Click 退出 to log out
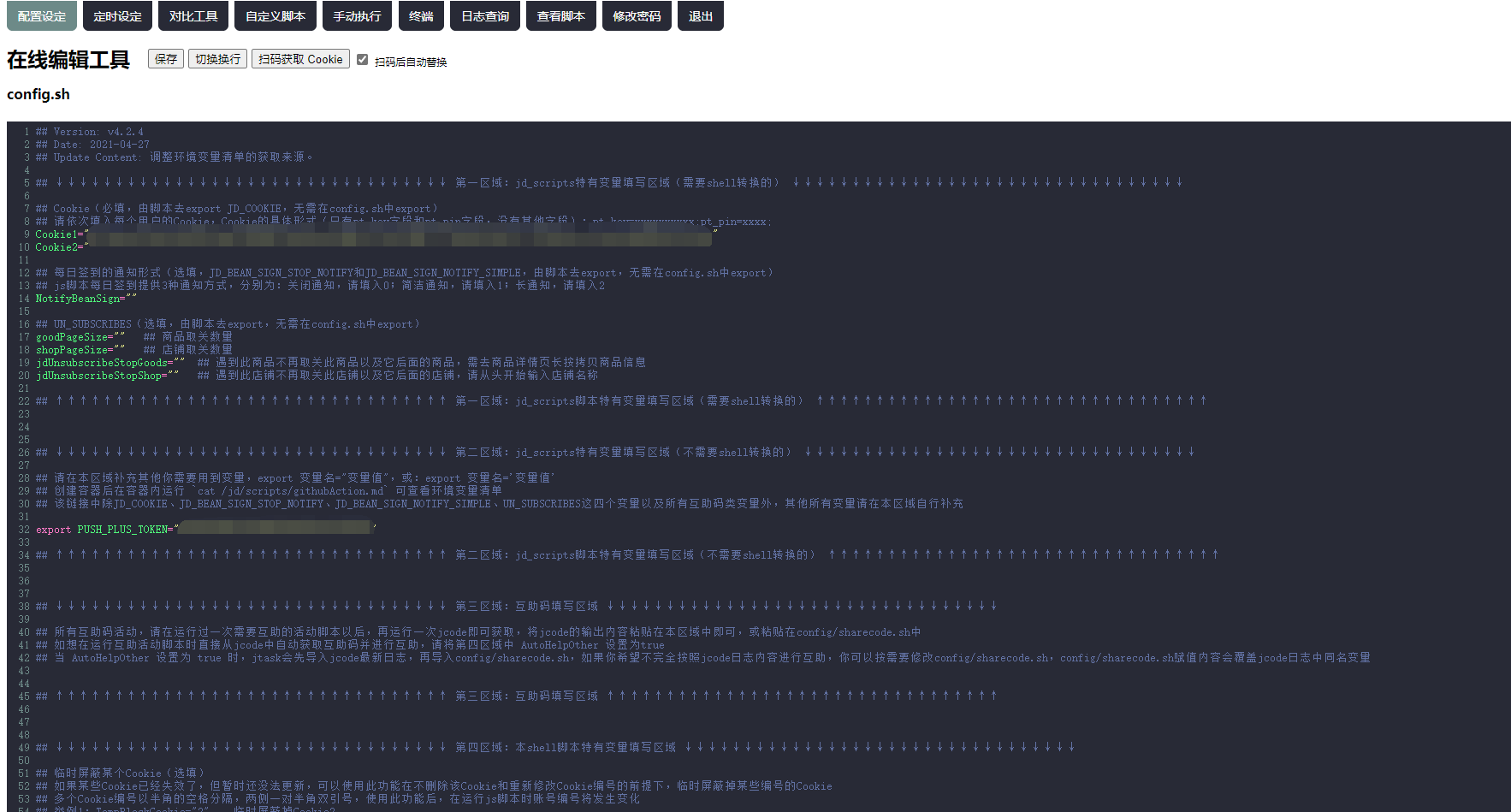The image size is (1511, 812). (x=701, y=16)
